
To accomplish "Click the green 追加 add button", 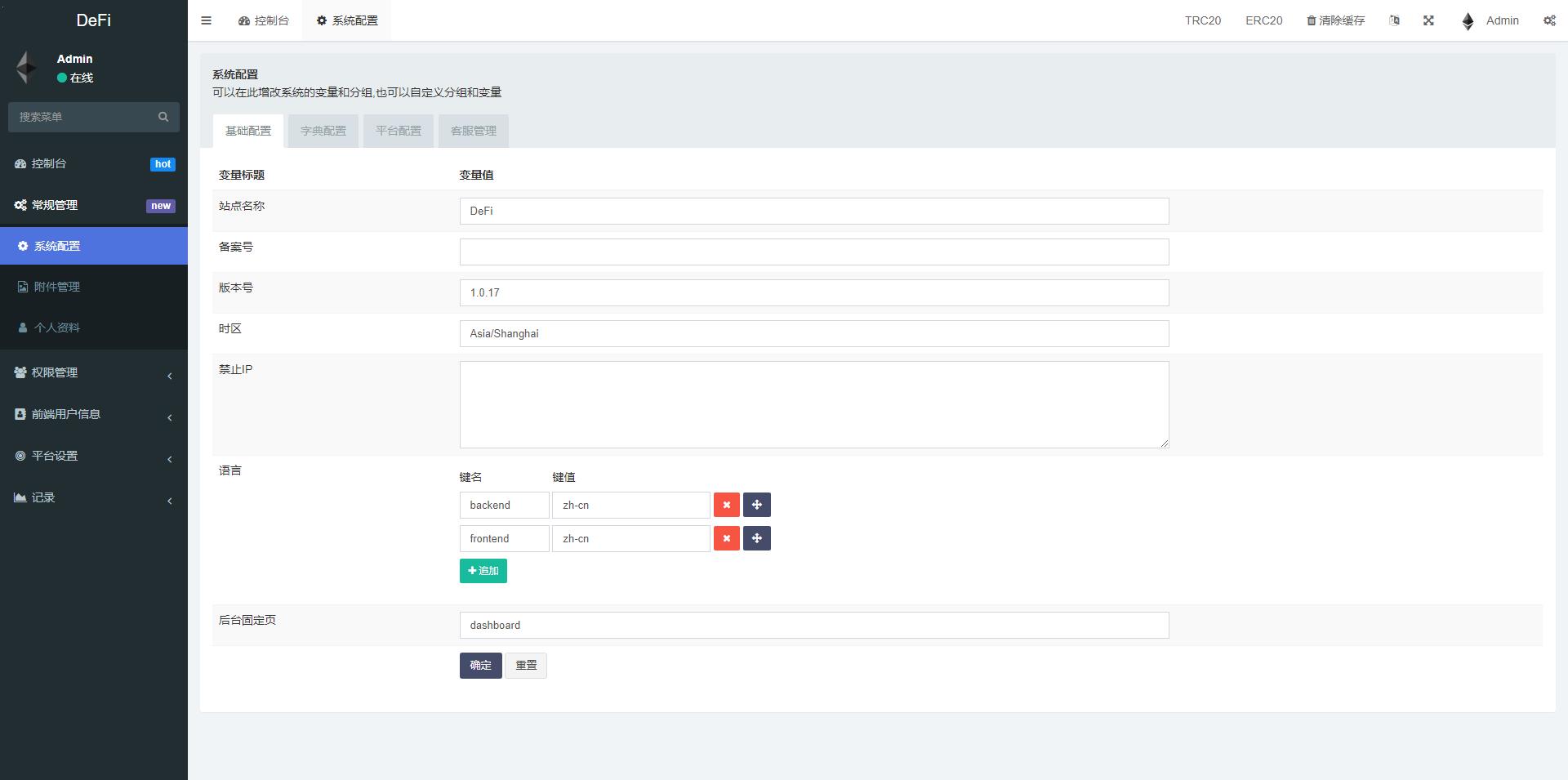I will coord(483,571).
